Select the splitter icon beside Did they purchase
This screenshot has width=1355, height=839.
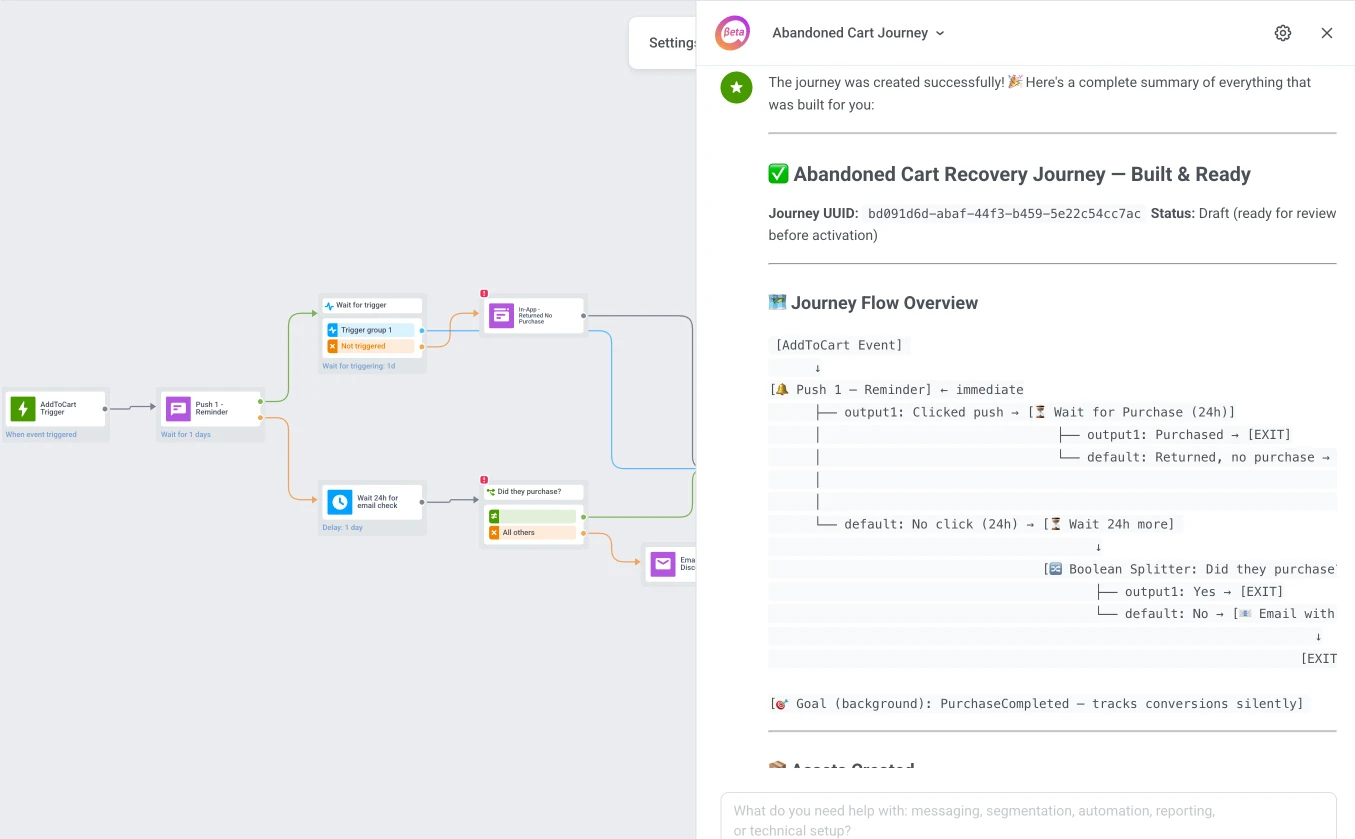(490, 491)
